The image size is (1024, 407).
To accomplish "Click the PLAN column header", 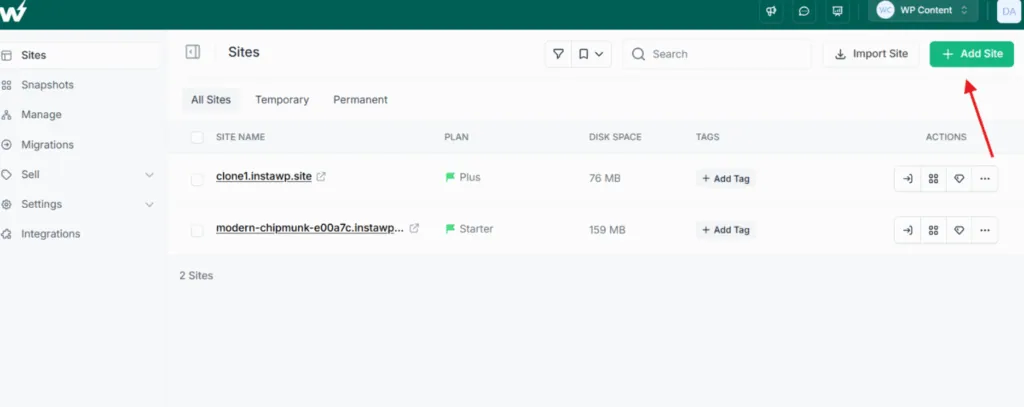I will tap(456, 137).
